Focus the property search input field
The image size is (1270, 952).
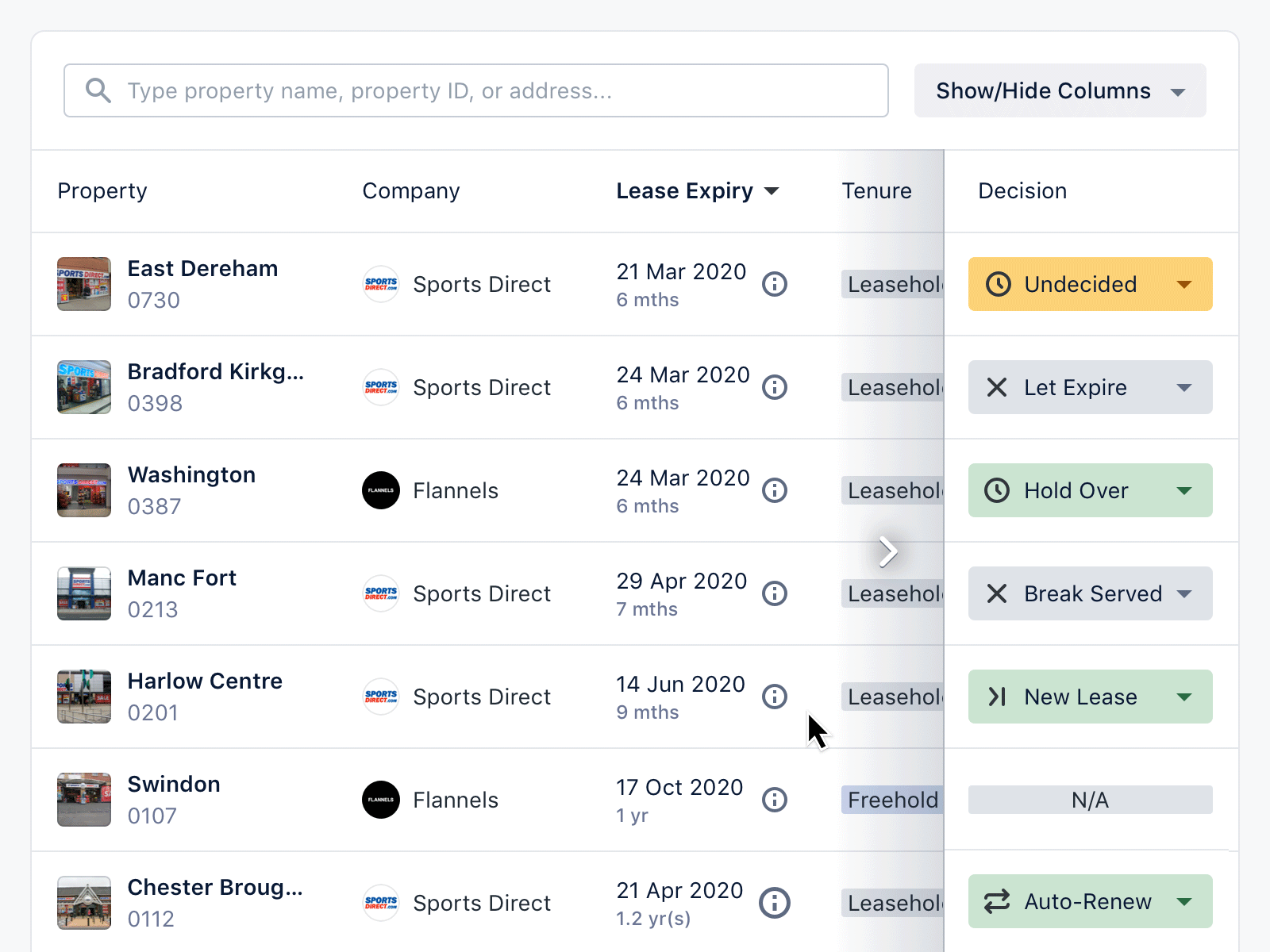pos(492,90)
